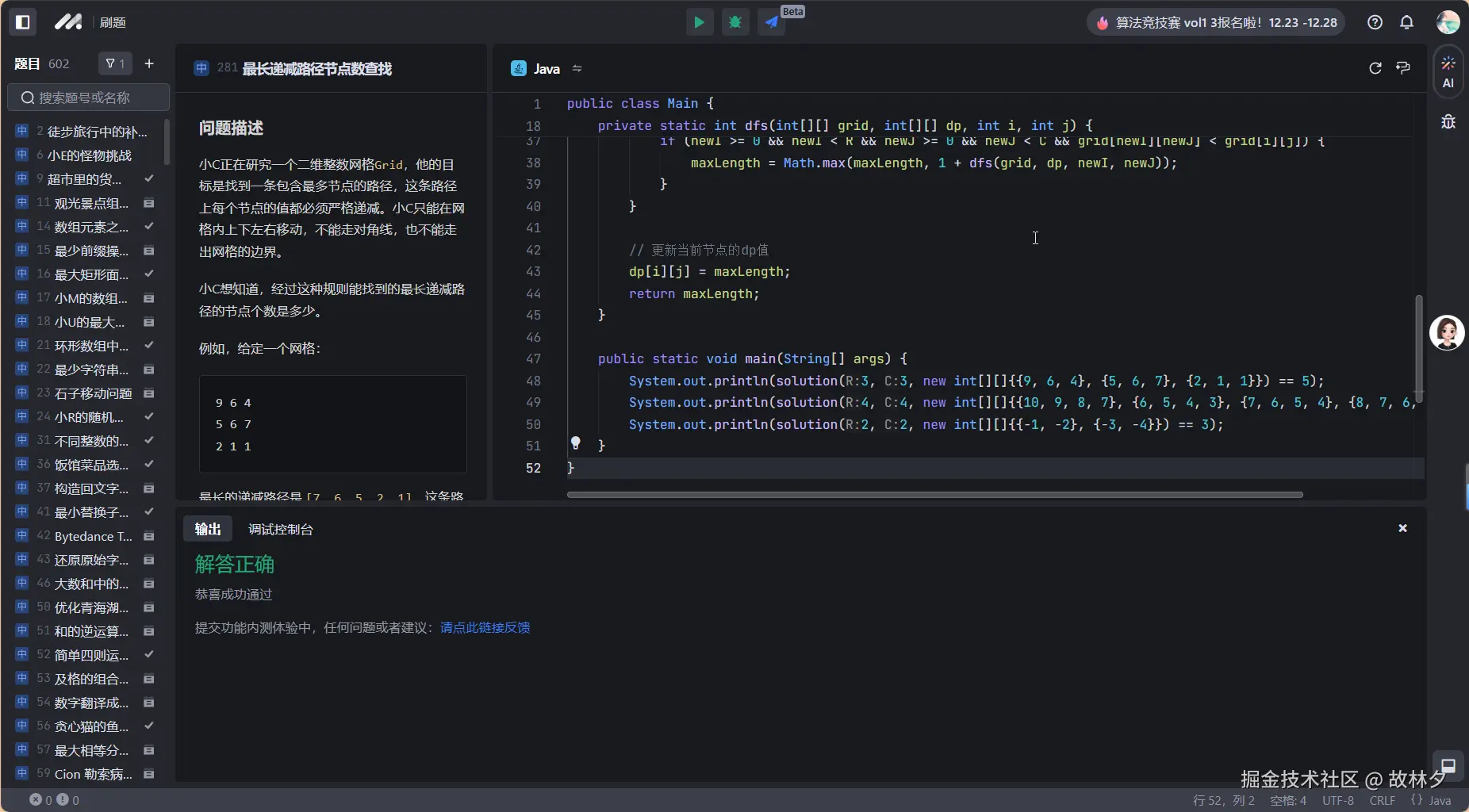Switch the Java language selector
The width and height of the screenshot is (1469, 812).
tap(547, 69)
